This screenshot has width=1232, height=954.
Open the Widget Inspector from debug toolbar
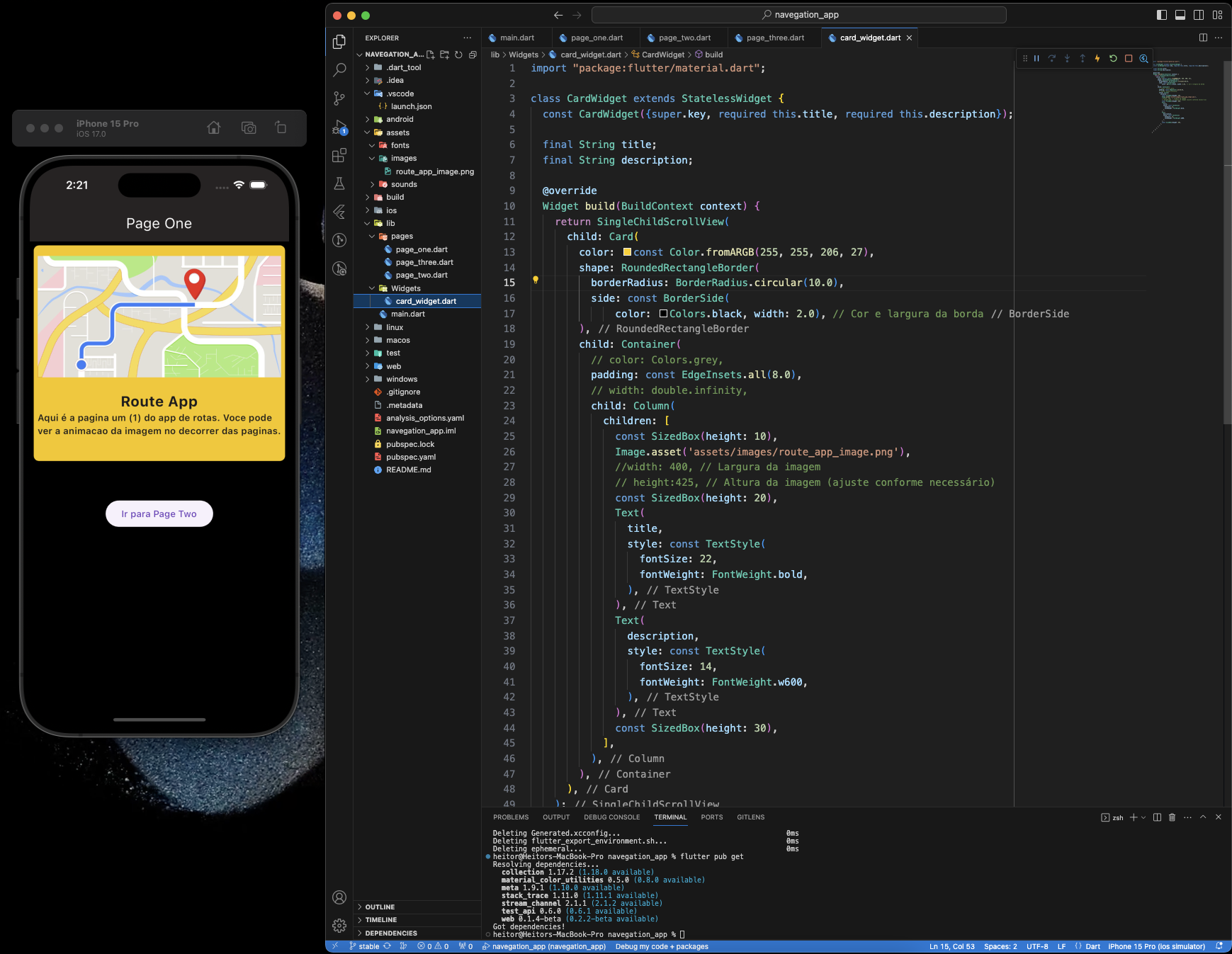click(1143, 58)
